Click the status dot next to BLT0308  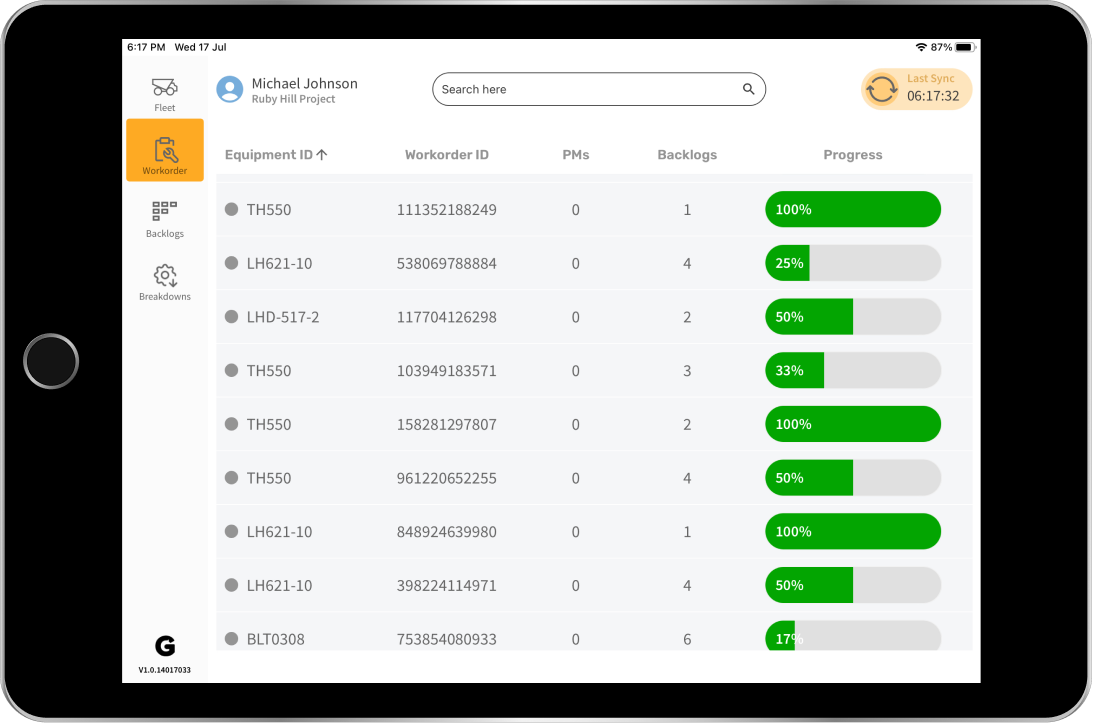(231, 639)
